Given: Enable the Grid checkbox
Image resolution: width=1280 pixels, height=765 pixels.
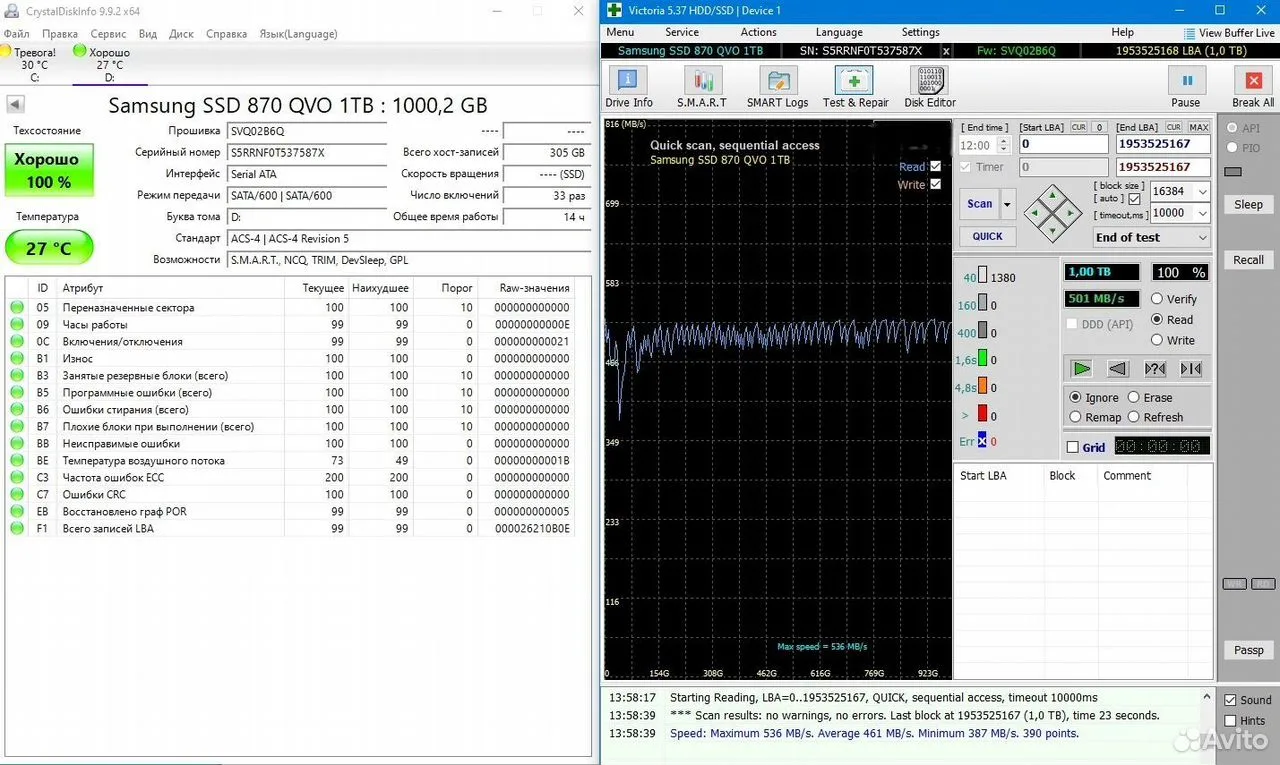Looking at the screenshot, I should click(1073, 447).
